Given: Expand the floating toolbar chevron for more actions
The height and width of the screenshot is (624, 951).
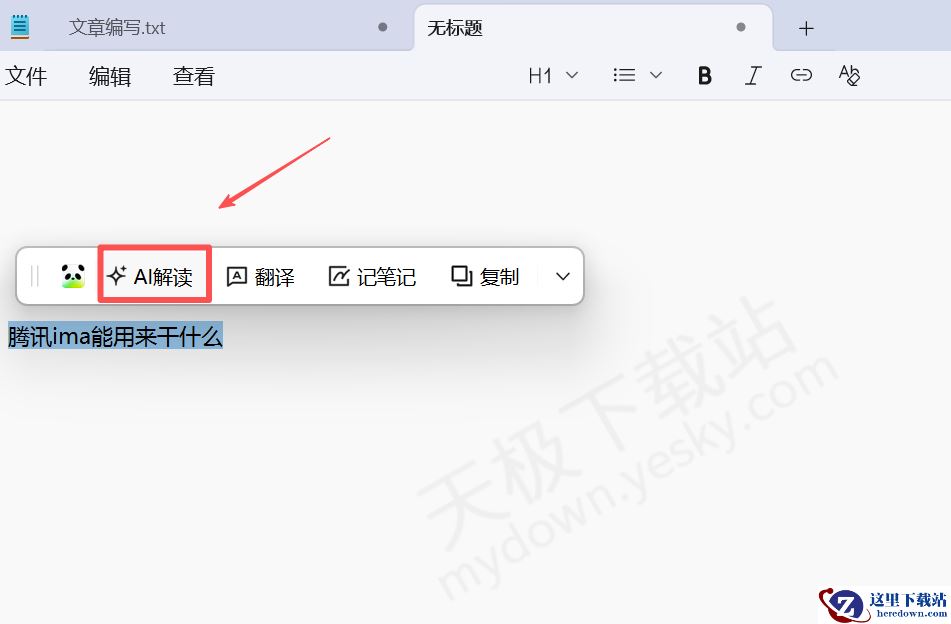Looking at the screenshot, I should pos(561,276).
